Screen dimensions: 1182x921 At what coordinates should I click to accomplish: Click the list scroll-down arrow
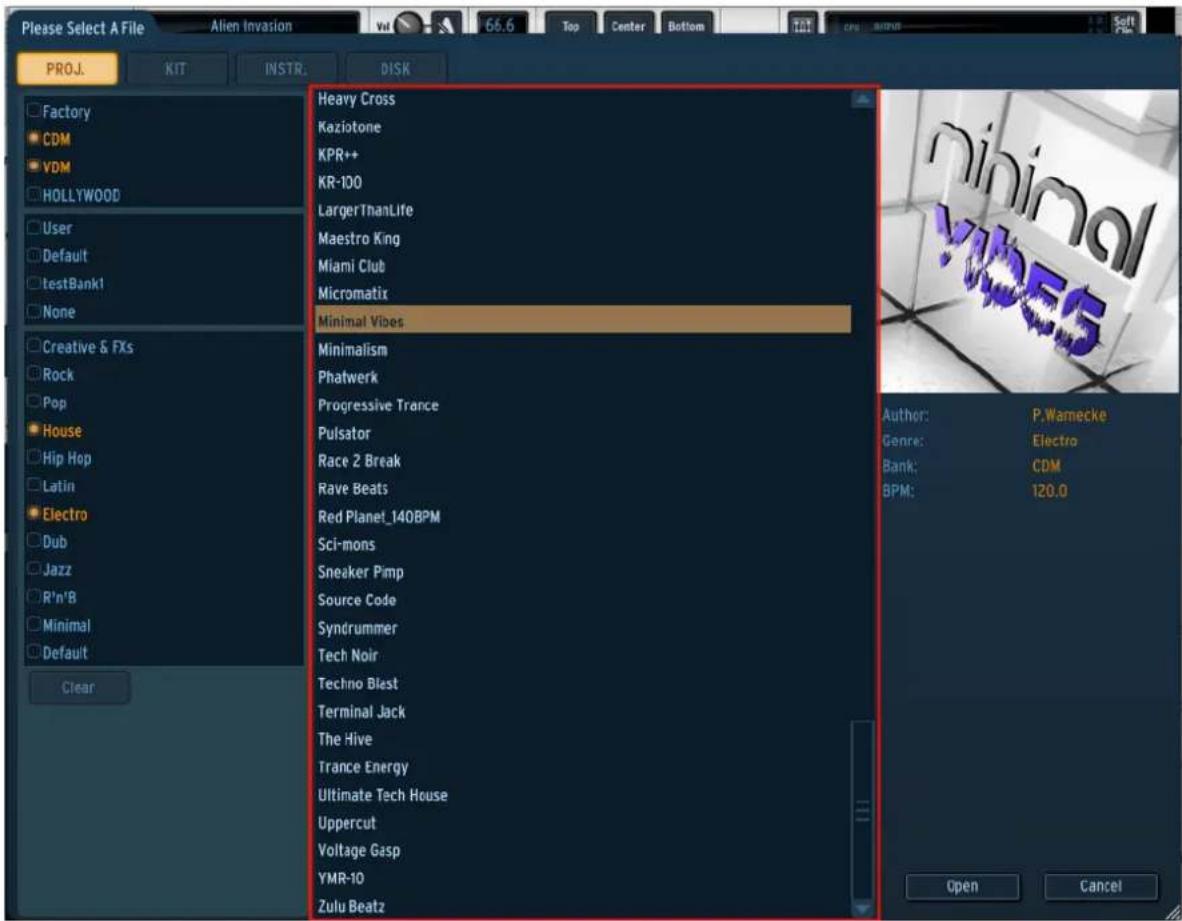tap(862, 907)
